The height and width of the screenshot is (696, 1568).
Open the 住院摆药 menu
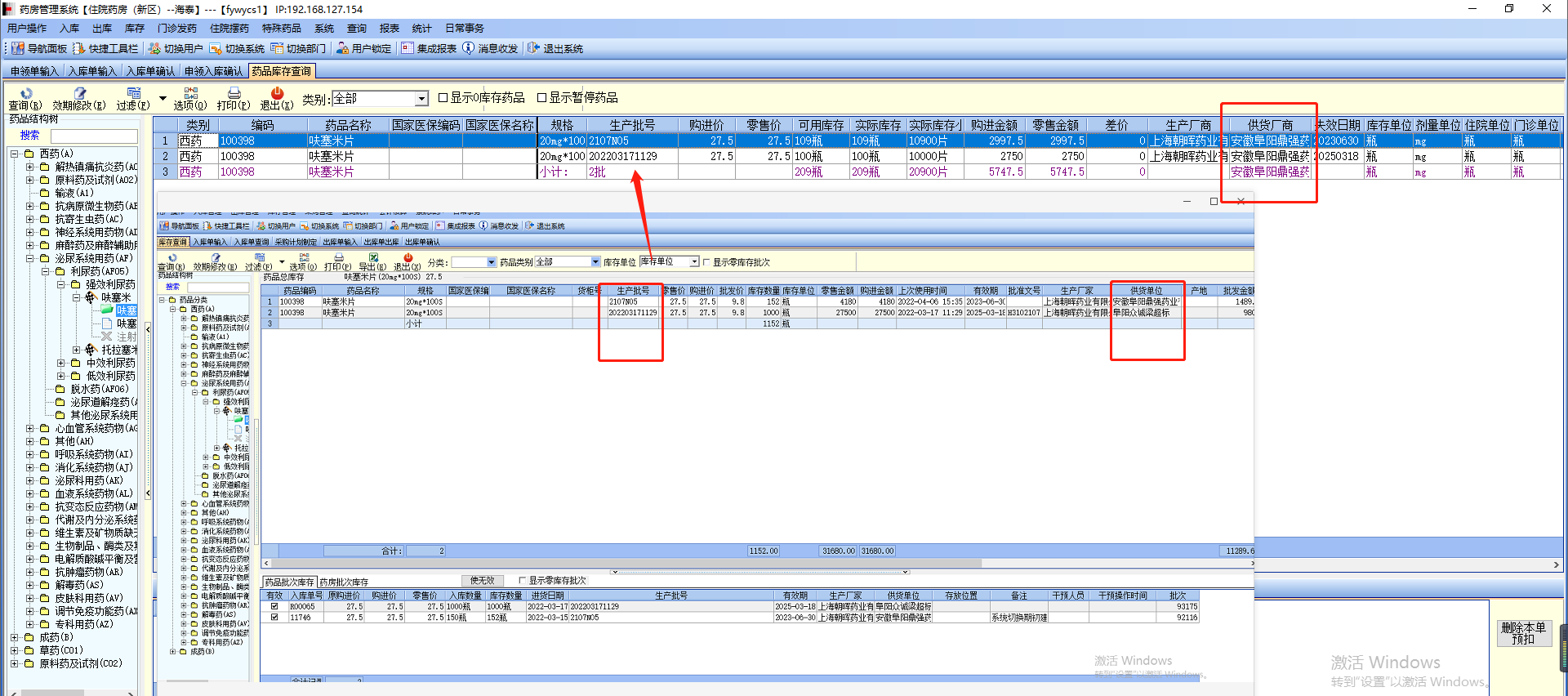229,29
